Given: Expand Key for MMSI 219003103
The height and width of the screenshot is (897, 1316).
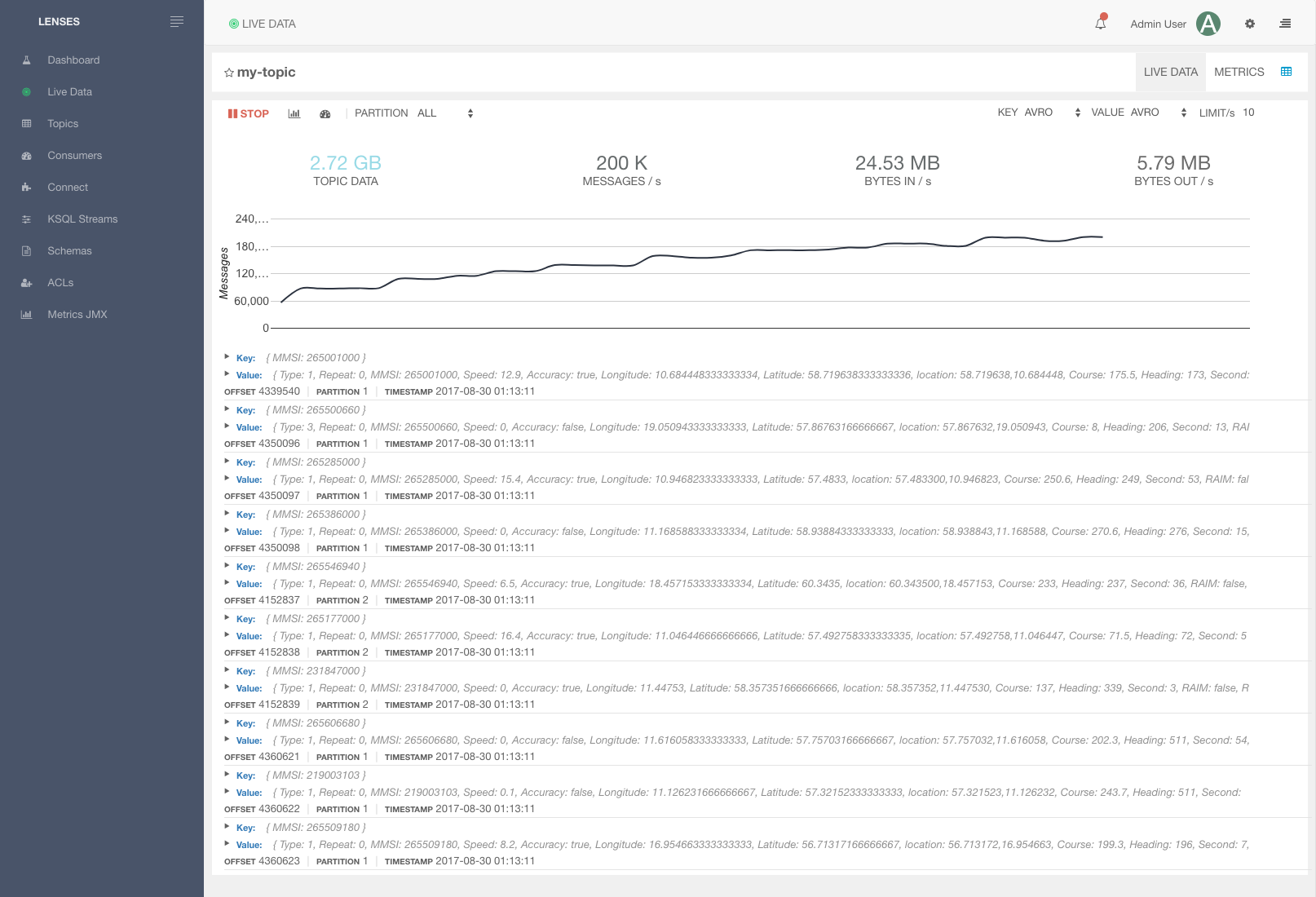Looking at the screenshot, I should tap(227, 775).
